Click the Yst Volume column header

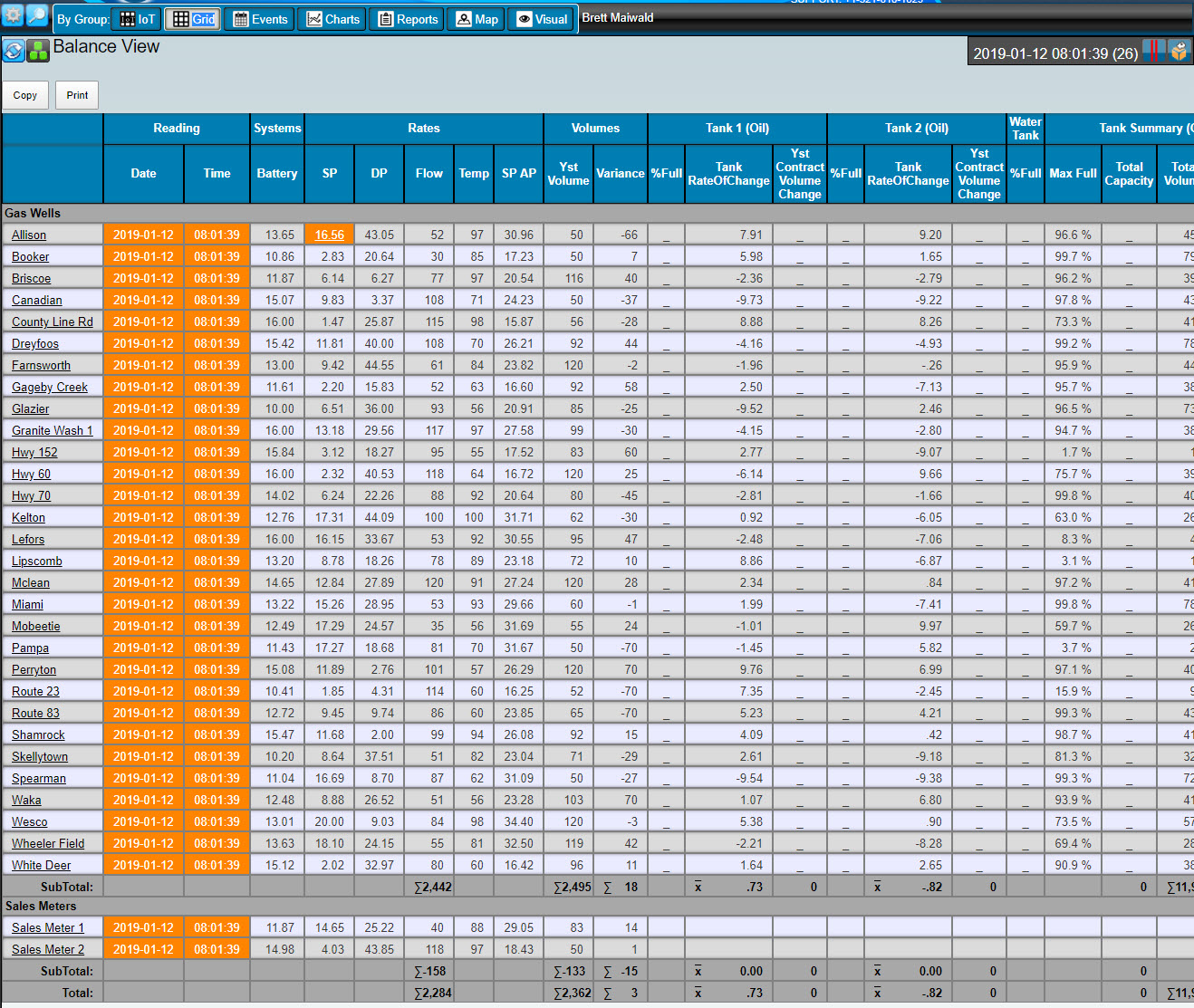pos(569,173)
